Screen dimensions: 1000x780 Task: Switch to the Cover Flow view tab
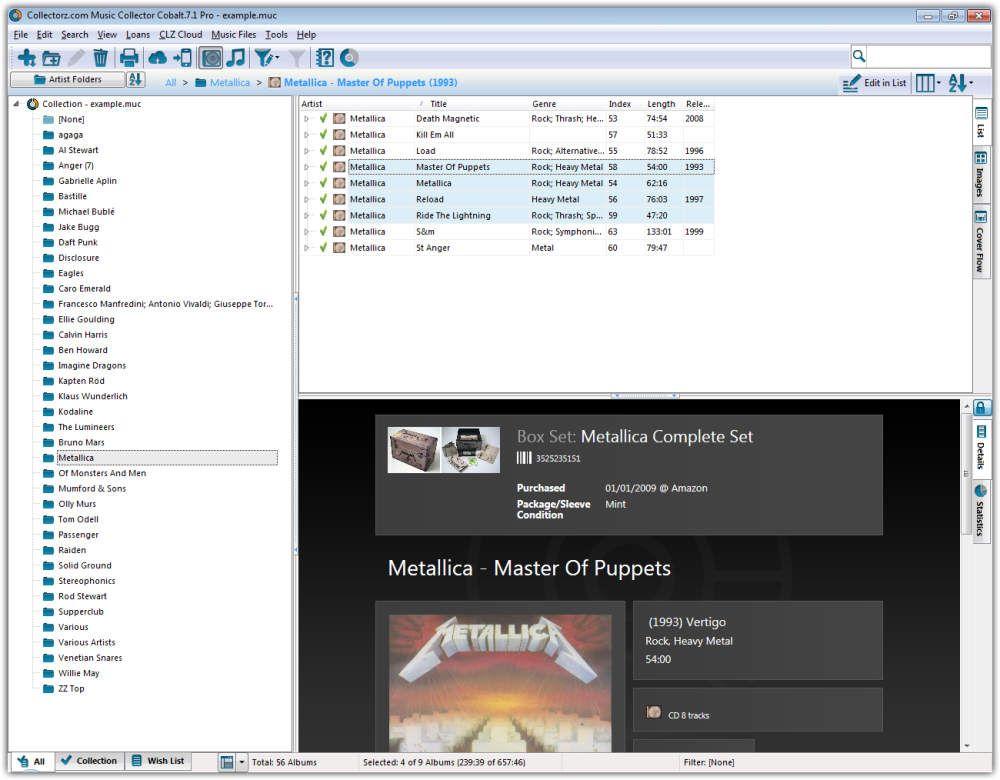click(981, 242)
